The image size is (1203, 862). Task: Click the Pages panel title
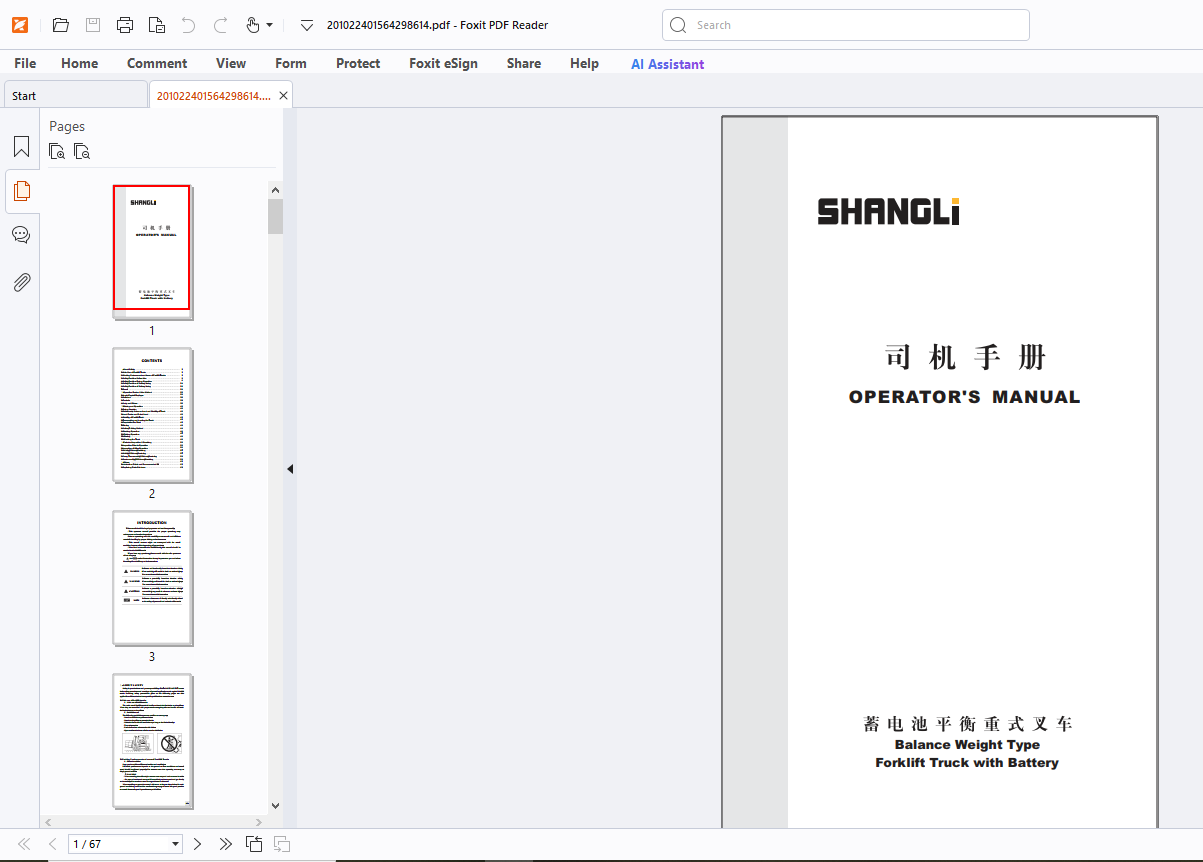tap(67, 126)
